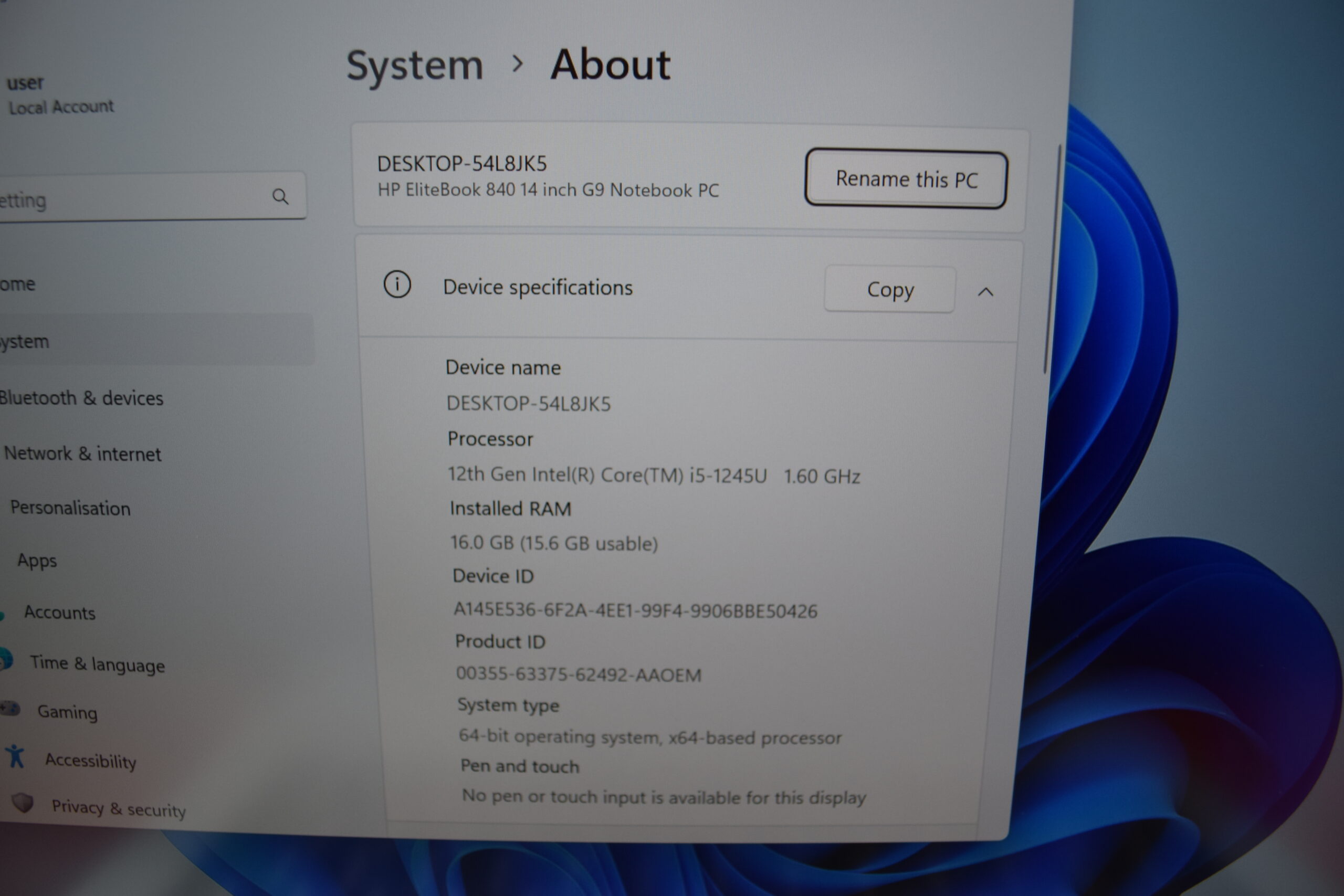
Task: Open Privacy & security settings
Action: [119, 808]
